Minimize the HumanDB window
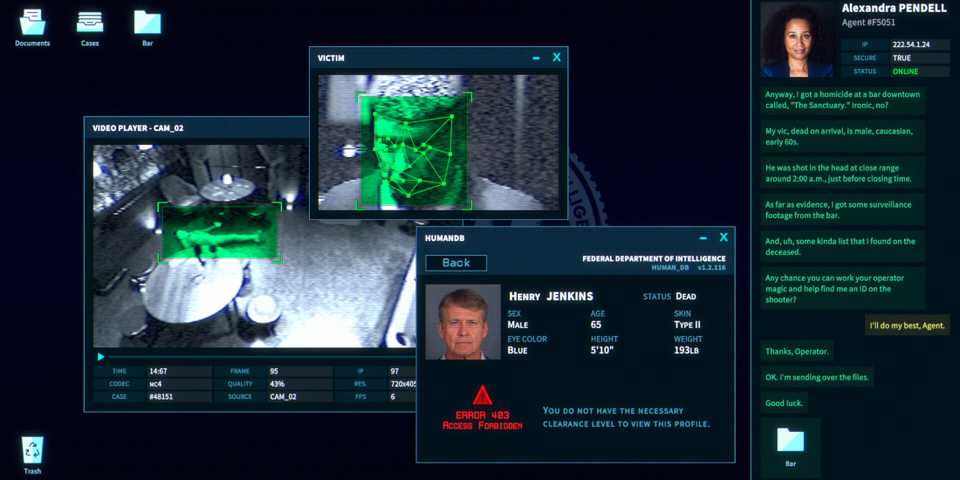The height and width of the screenshot is (480, 960). (703, 238)
